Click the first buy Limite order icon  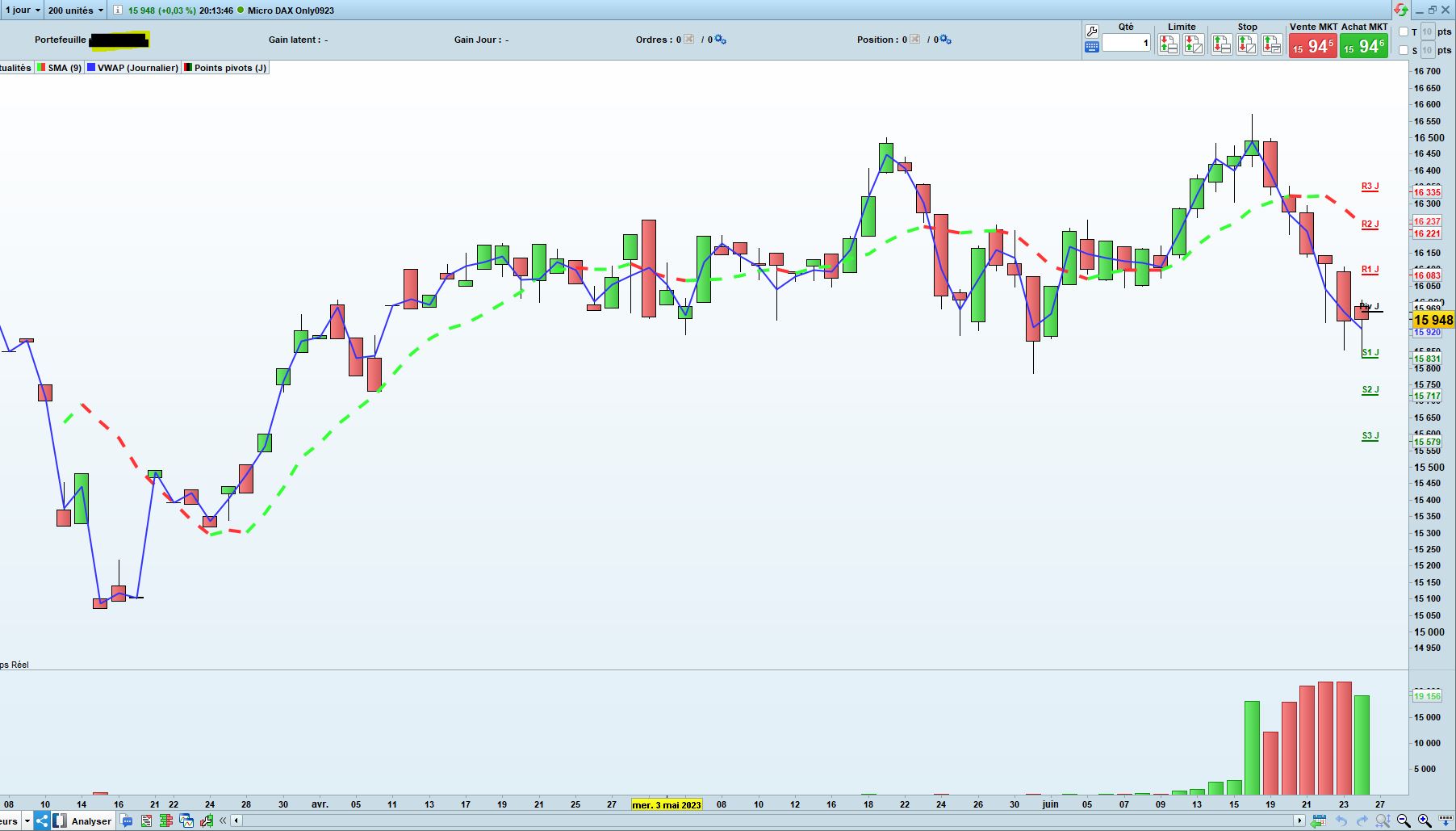[1168, 44]
